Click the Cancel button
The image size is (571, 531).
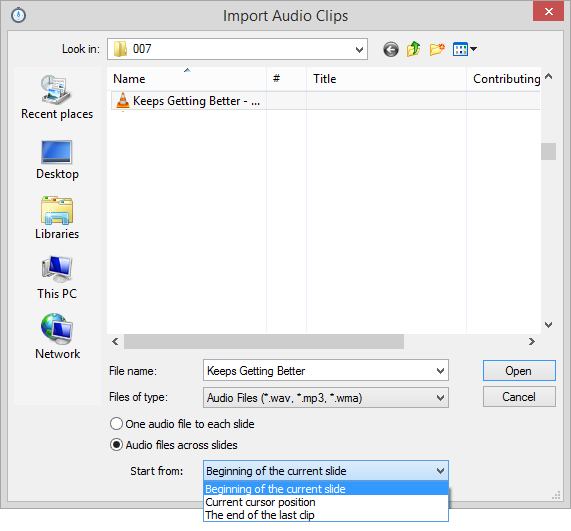(519, 397)
